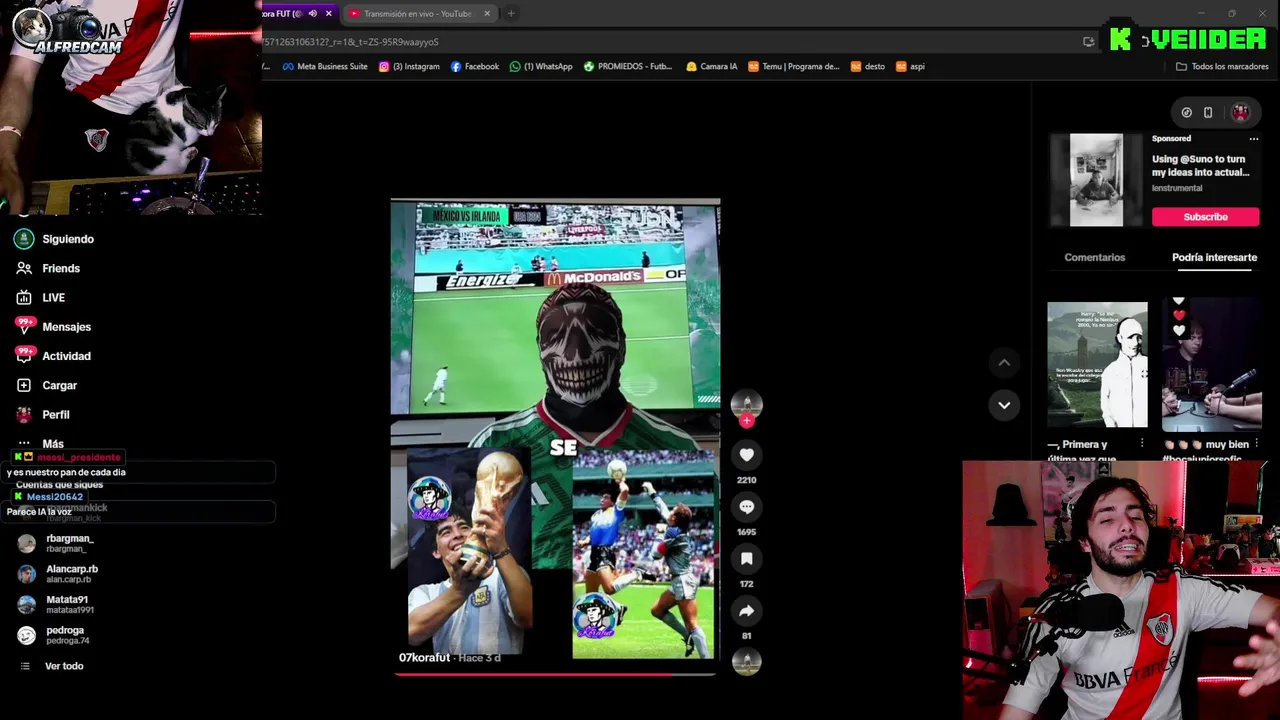Open the Camara IA bookmark
The image size is (1280, 720).
(x=711, y=67)
